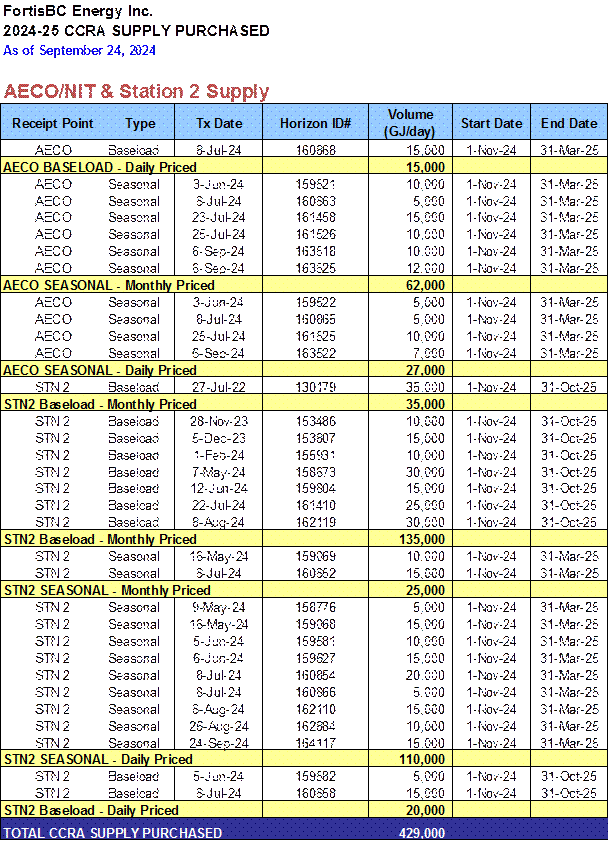Select 'AECO BASELOAD - Daily Priced' subtotal label
609x841 pixels.
[100, 167]
